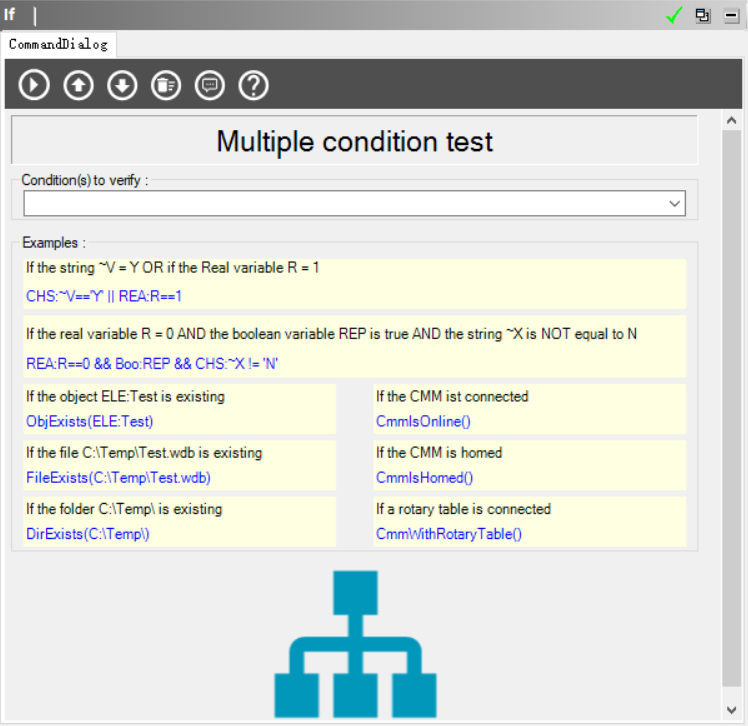The width and height of the screenshot is (748, 726).
Task: Click the window restore icon in title bar
Action: click(x=703, y=15)
